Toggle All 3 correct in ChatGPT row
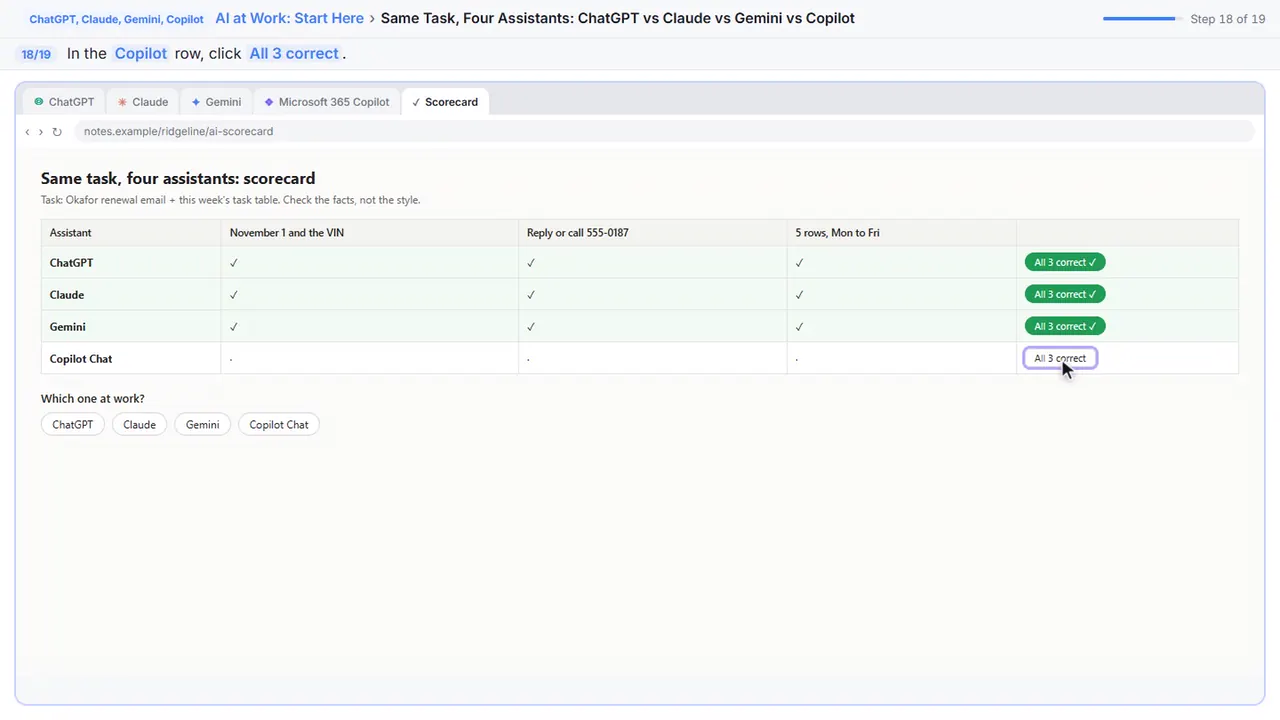 point(1065,262)
